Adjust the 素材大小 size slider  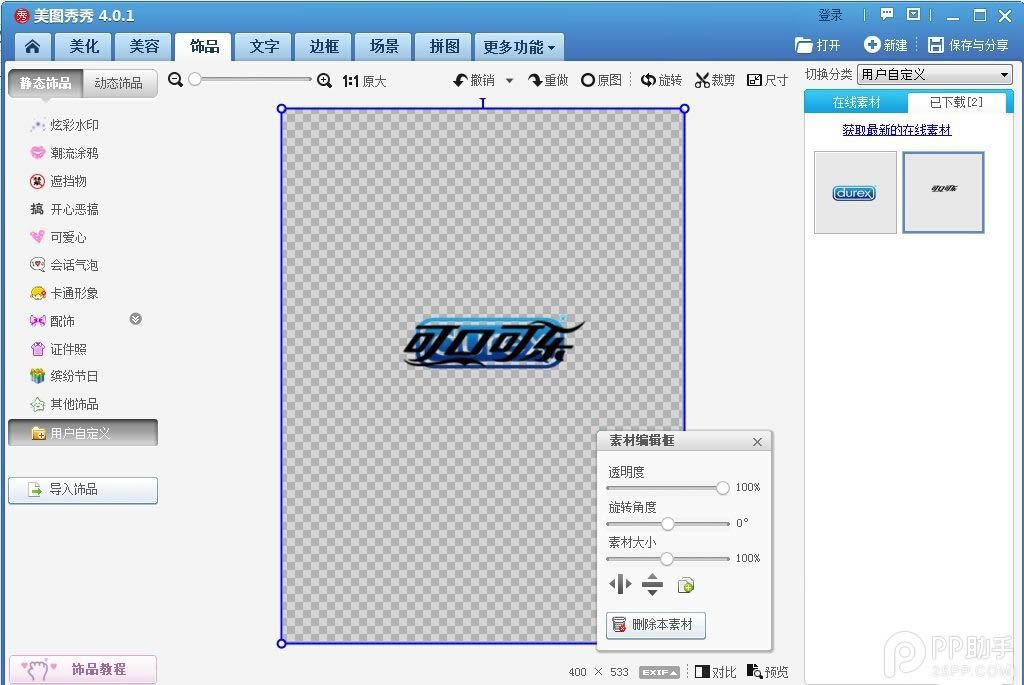[x=667, y=559]
